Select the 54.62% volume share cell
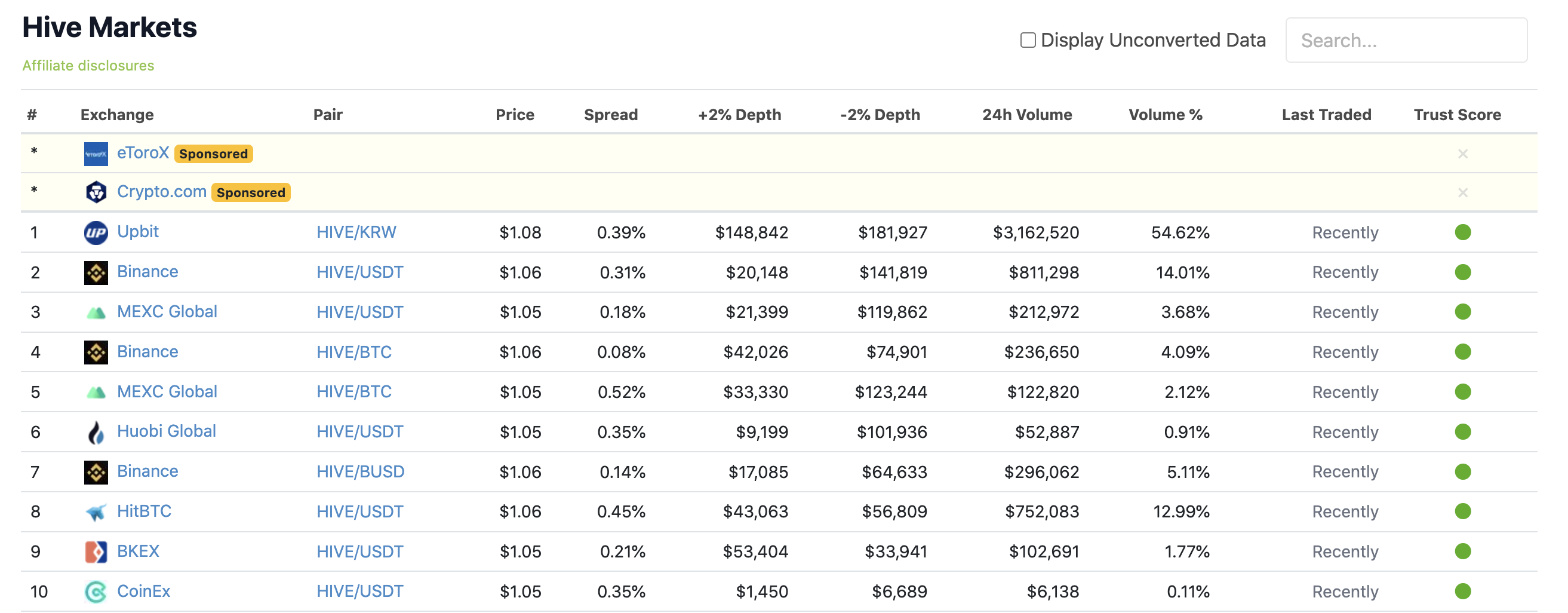1568x613 pixels. pyautogui.click(x=1180, y=232)
